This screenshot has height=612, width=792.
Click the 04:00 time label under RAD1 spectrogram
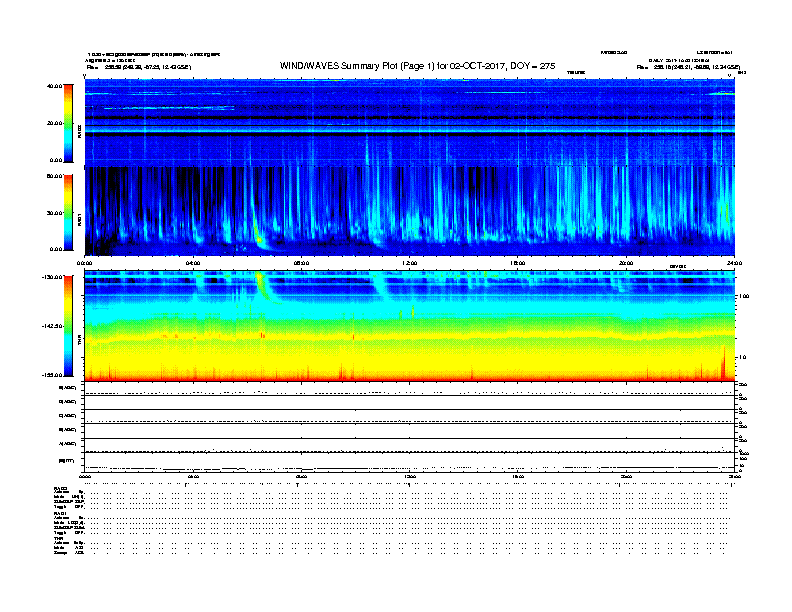[x=193, y=263]
